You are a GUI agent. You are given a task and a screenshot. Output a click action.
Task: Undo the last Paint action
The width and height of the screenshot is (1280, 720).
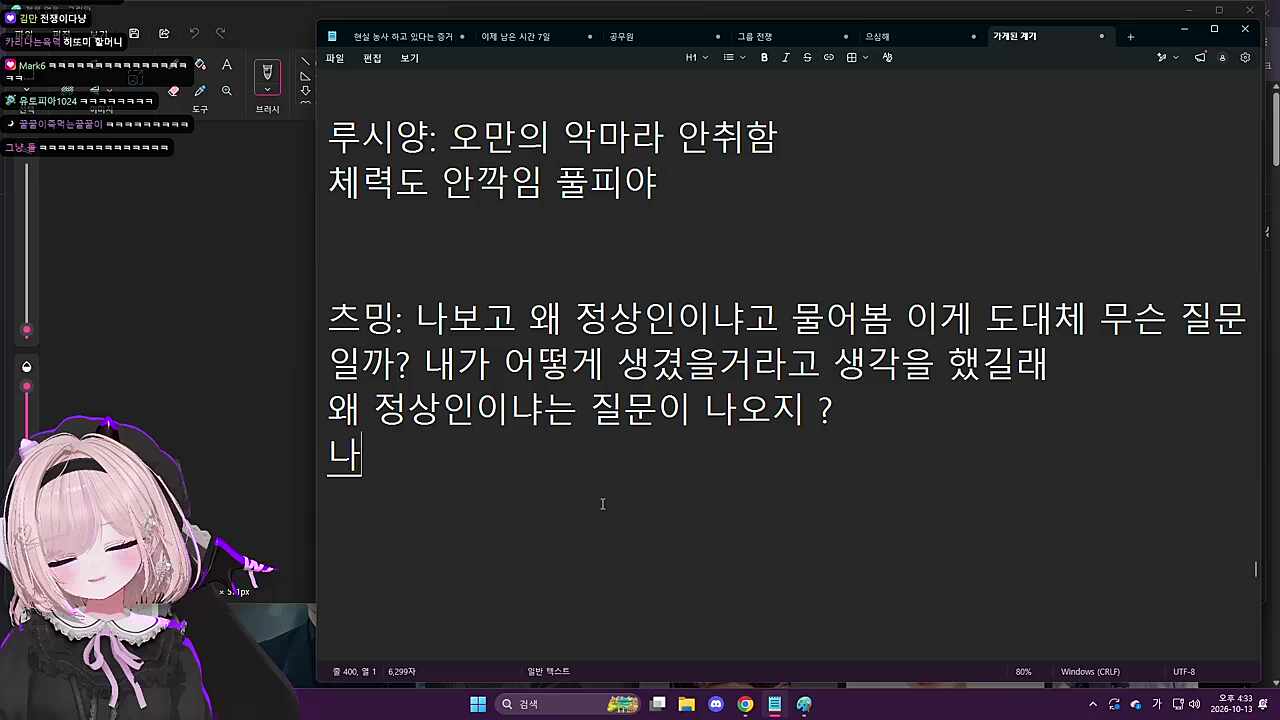(x=194, y=33)
